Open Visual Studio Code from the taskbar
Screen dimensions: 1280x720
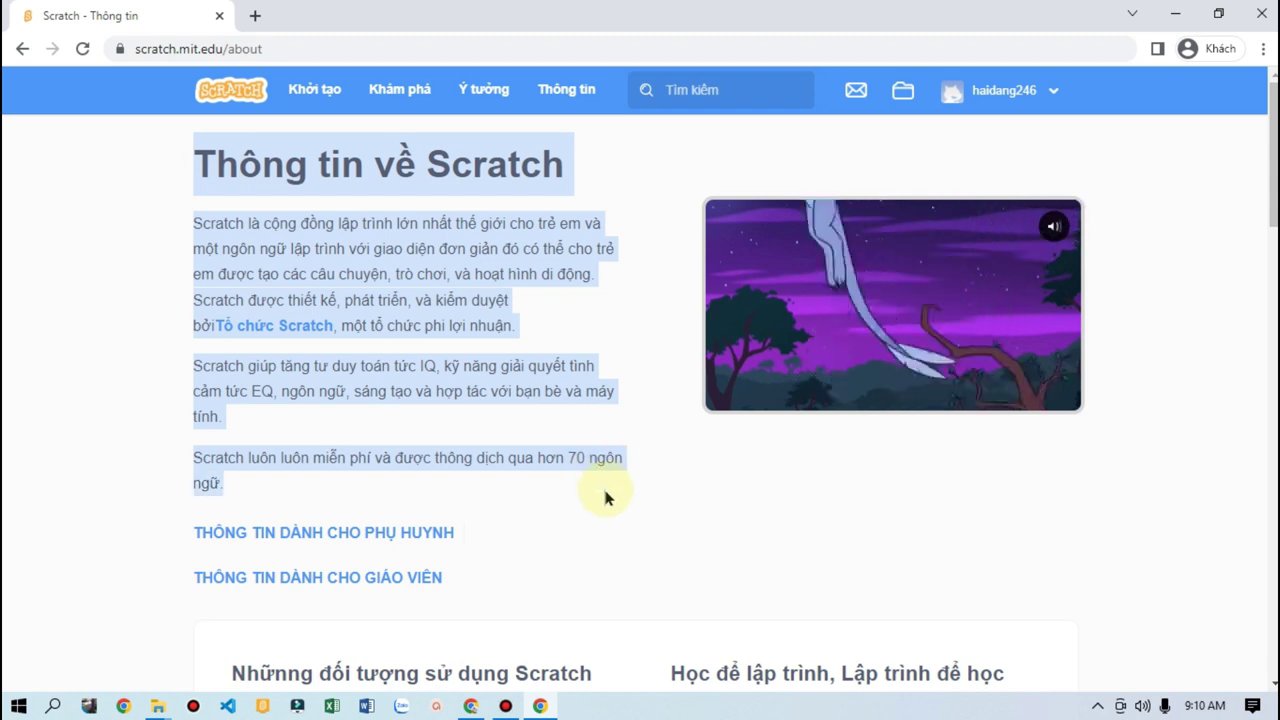tap(228, 706)
